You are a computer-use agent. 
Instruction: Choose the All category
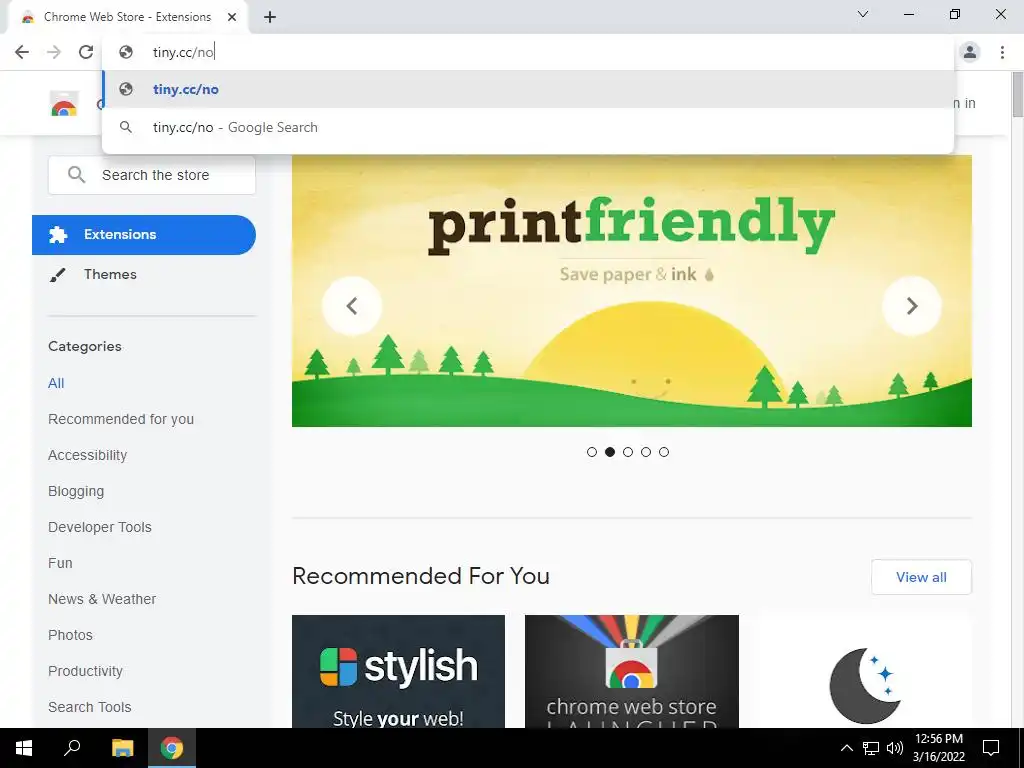[x=56, y=383]
